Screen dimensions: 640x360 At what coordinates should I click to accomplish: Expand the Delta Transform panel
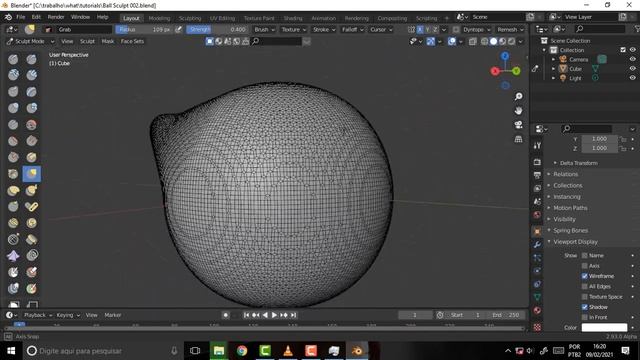coord(578,163)
